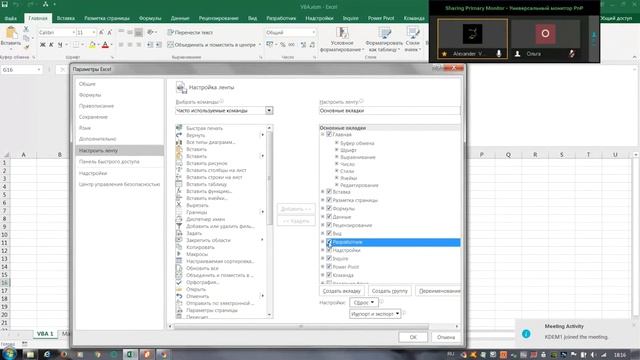Toggle Bold (Ж) in the ribbon
640x360 pixels.
[42, 45]
